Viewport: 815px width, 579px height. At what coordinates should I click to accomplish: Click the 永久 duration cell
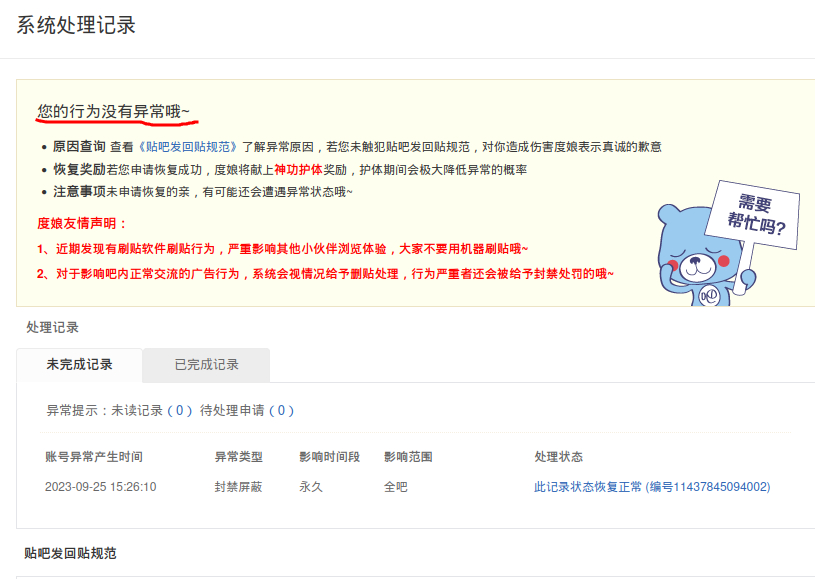coord(311,487)
